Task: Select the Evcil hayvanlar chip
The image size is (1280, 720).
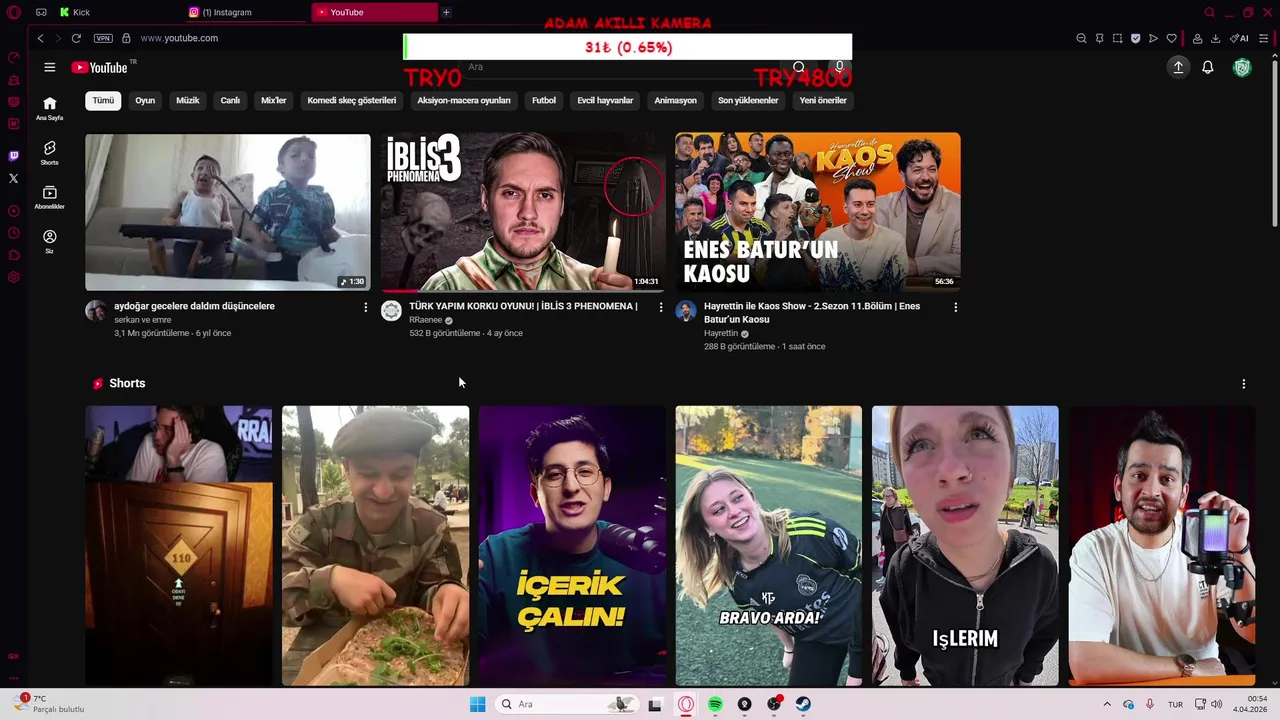Action: point(605,100)
